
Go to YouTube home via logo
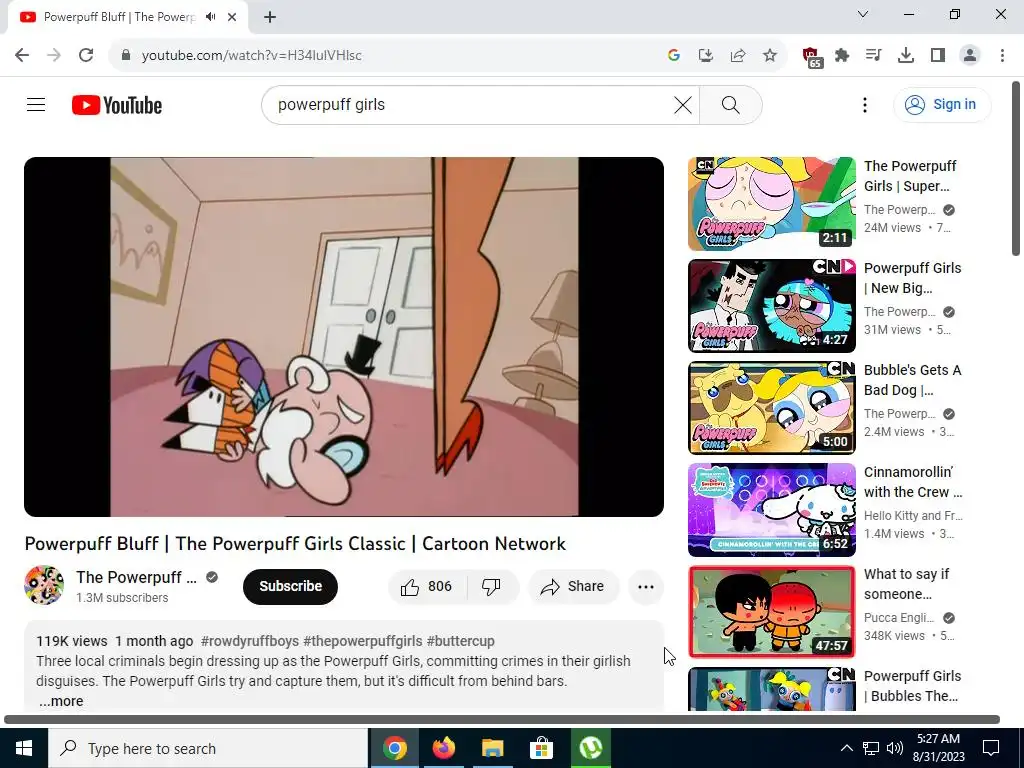pos(117,105)
